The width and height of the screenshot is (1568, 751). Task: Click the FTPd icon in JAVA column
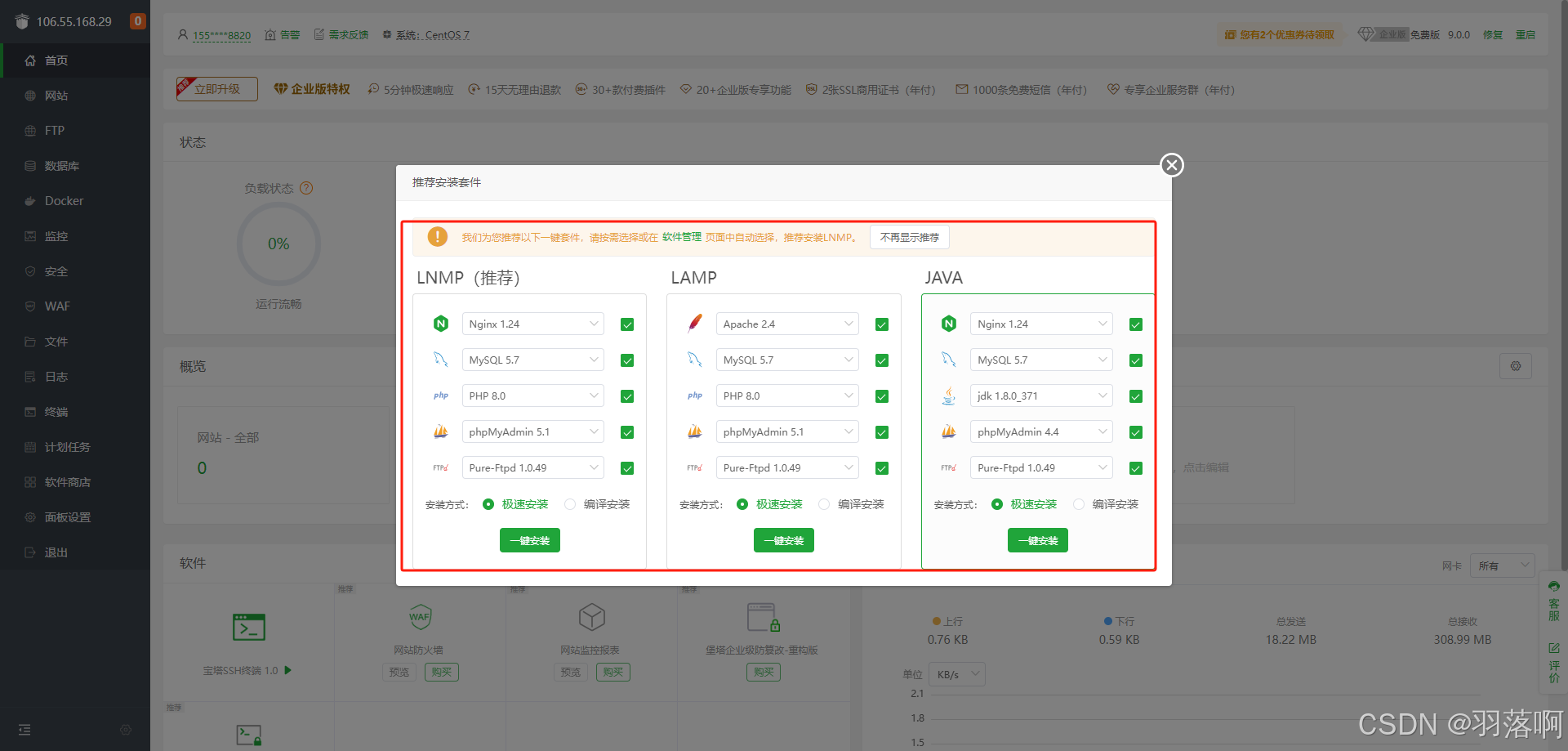click(x=949, y=467)
